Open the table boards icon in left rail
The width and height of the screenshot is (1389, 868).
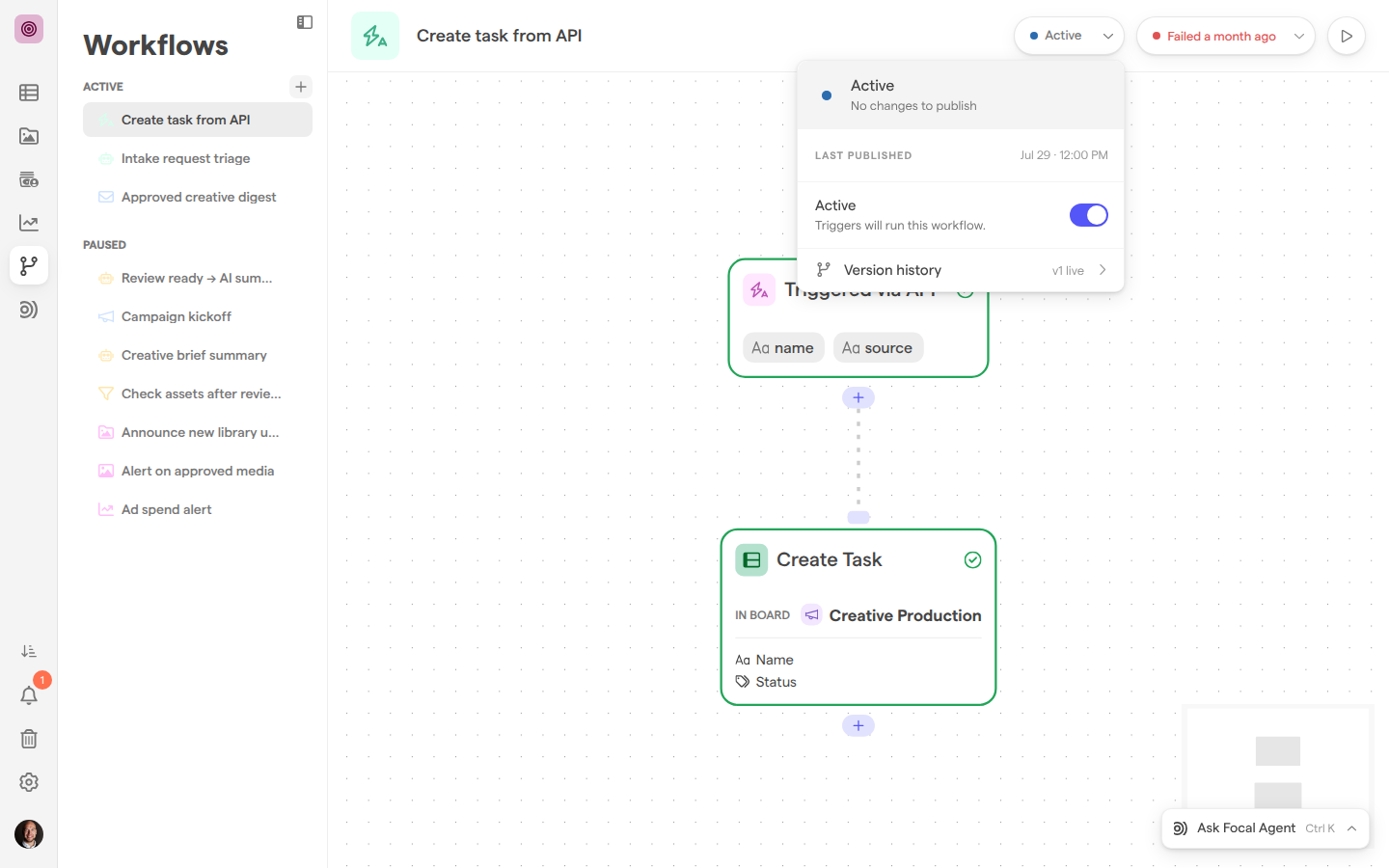pyautogui.click(x=29, y=93)
